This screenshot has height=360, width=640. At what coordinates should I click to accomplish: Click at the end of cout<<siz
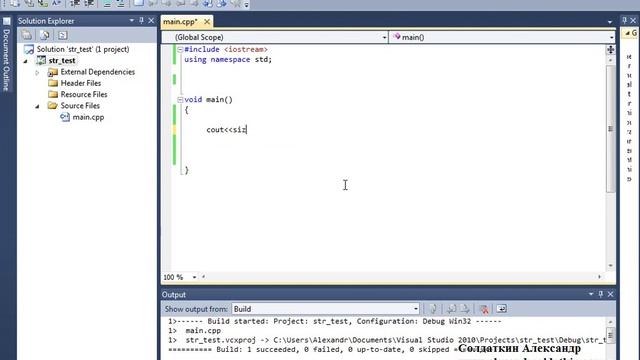pos(247,130)
